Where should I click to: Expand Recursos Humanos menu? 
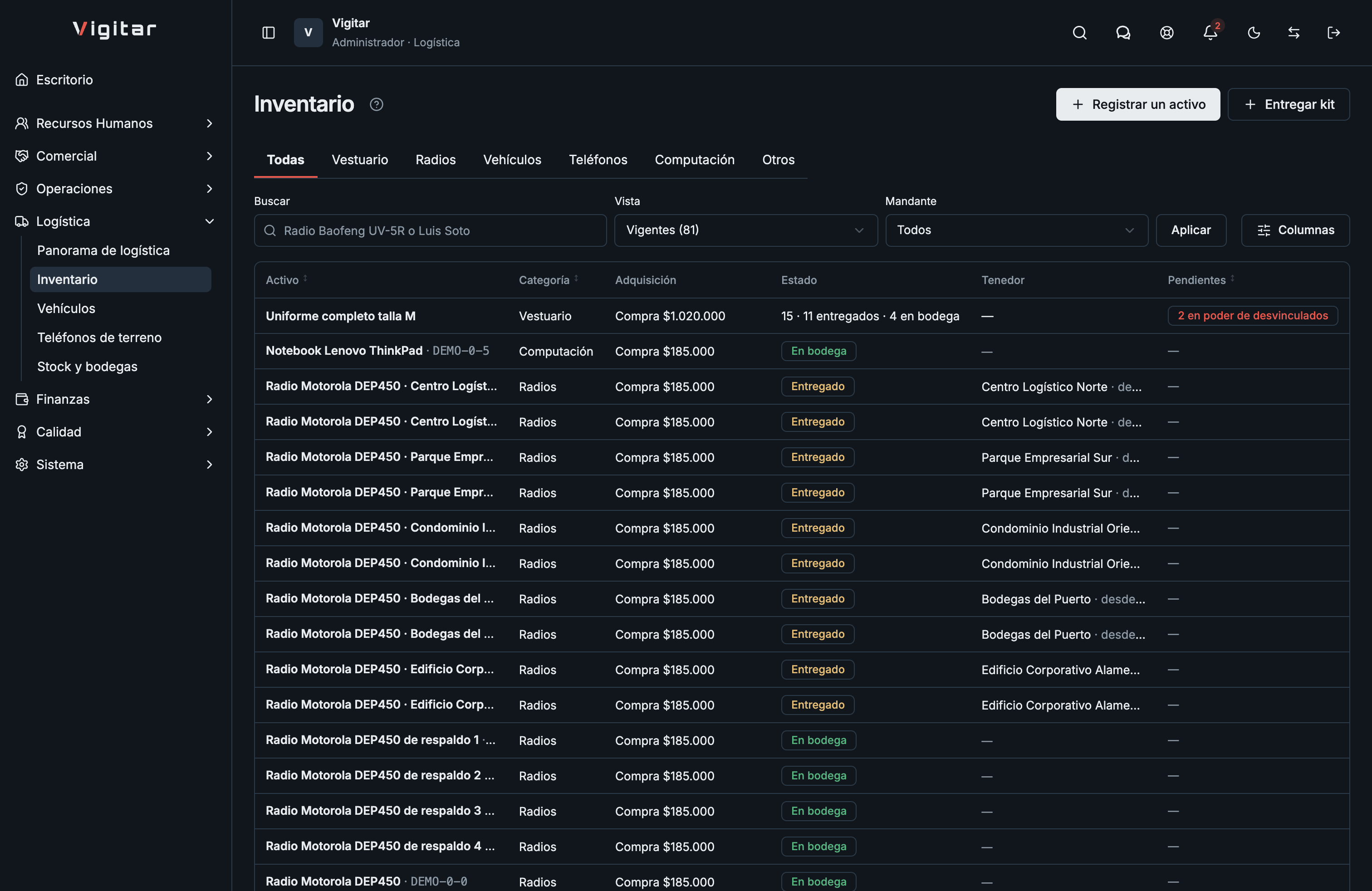point(115,123)
